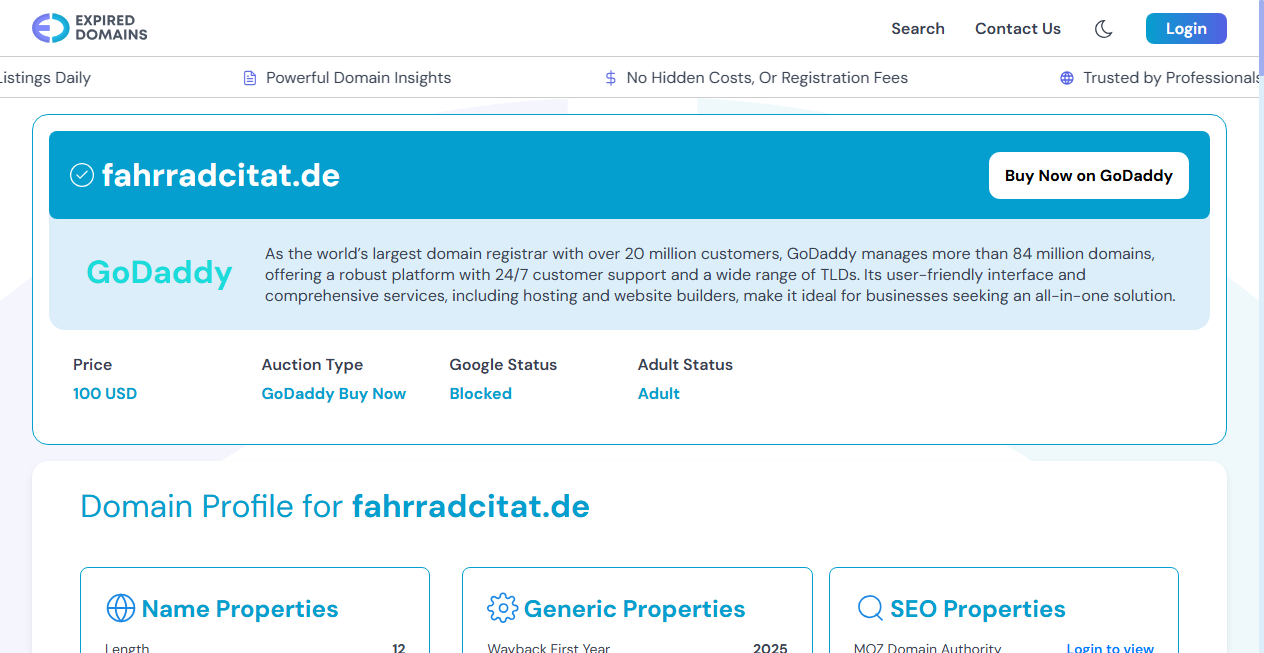Click the magnifier icon in SEO Properties
This screenshot has width=1264, height=653.
pyautogui.click(x=870, y=608)
